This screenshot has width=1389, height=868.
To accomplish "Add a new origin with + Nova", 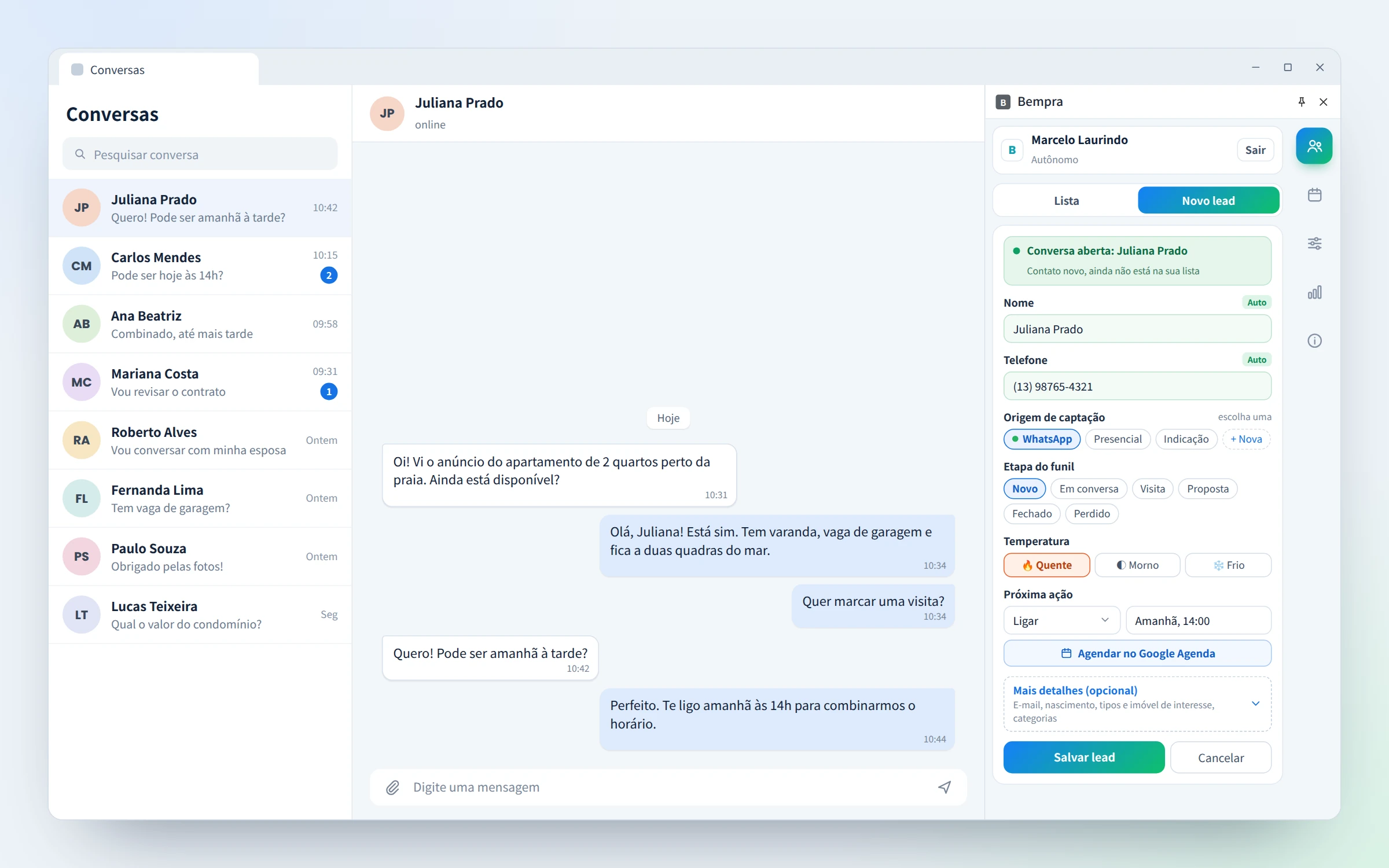I will point(1246,439).
